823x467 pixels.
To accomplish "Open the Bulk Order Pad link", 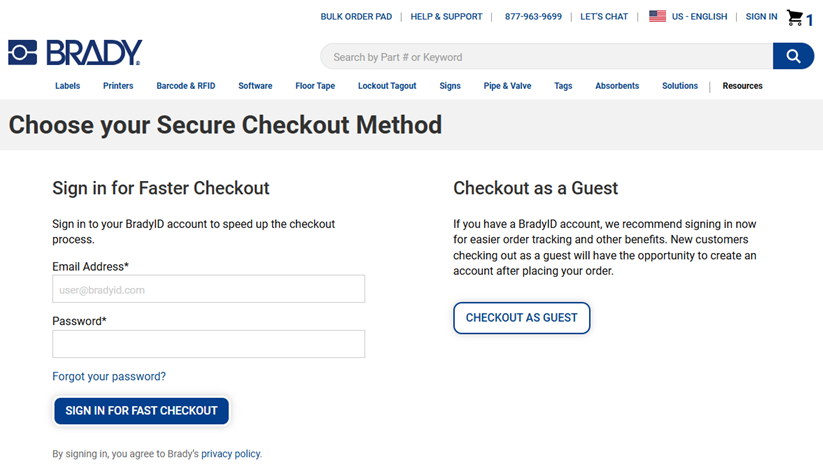I will coord(356,17).
